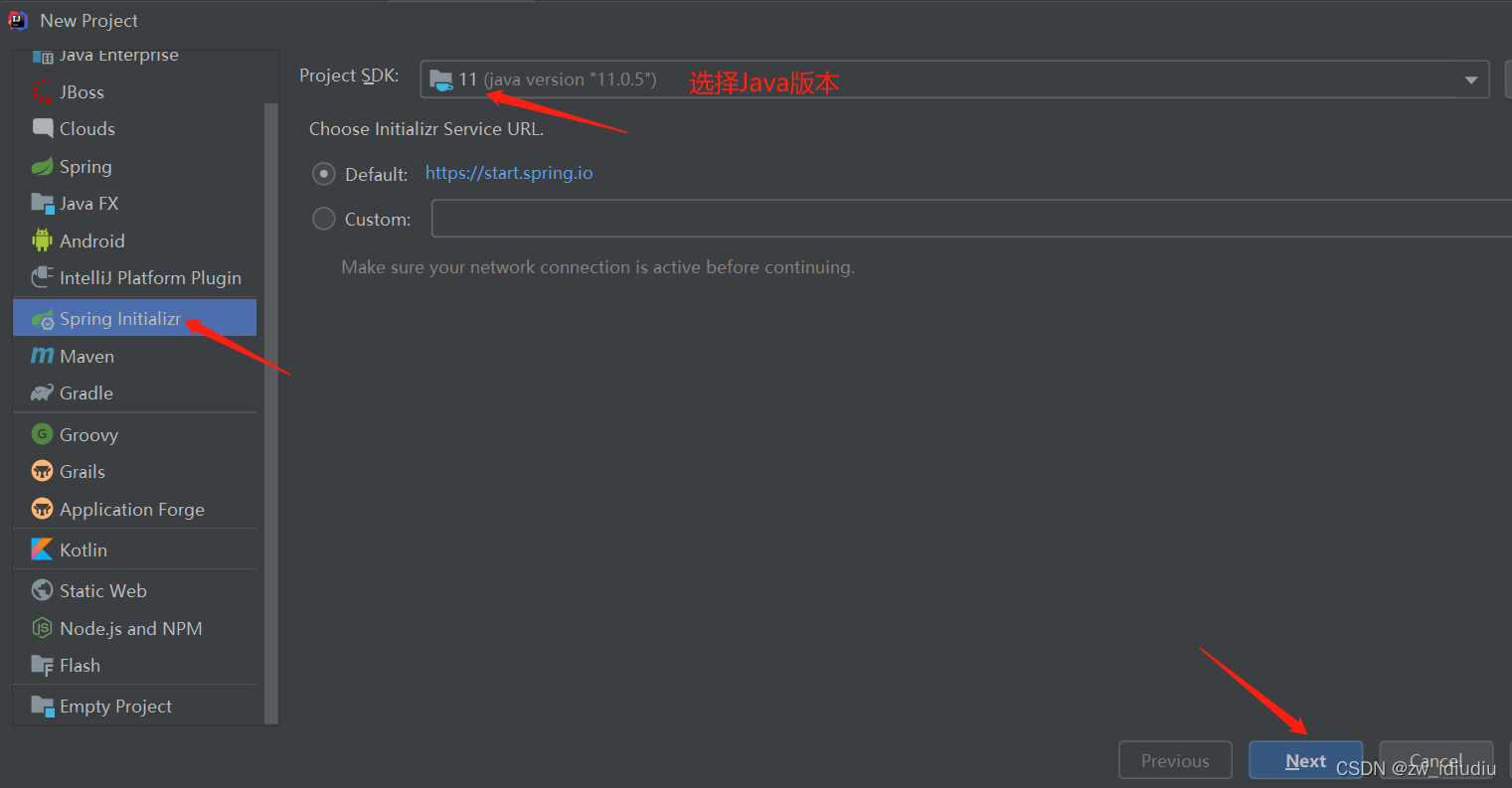Click the Spring Initializr icon

(x=43, y=319)
